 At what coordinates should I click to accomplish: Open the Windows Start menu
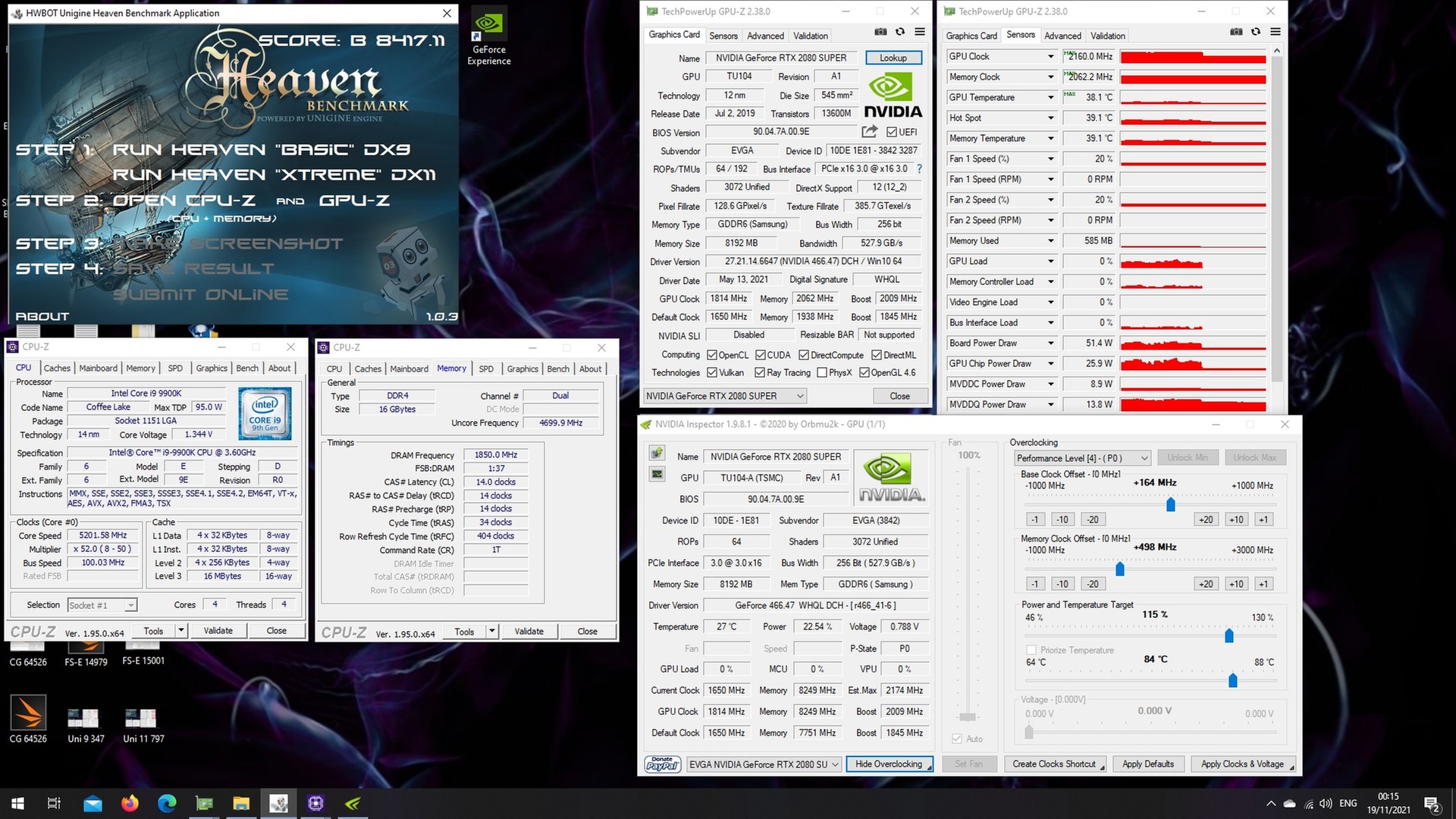tap(18, 803)
